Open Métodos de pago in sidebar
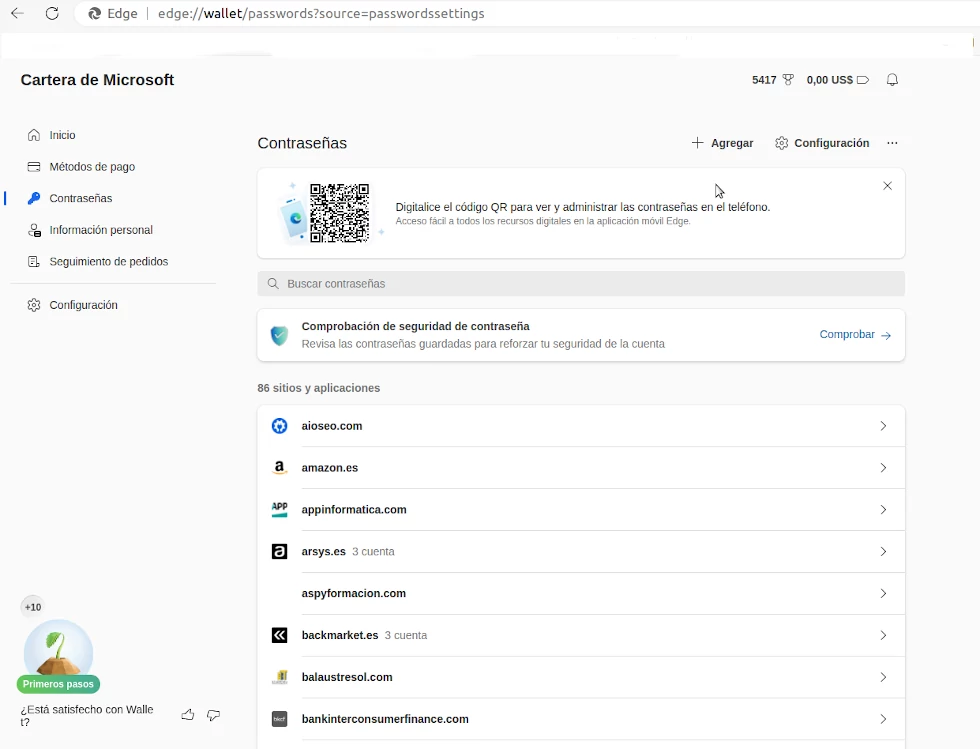 pos(92,167)
